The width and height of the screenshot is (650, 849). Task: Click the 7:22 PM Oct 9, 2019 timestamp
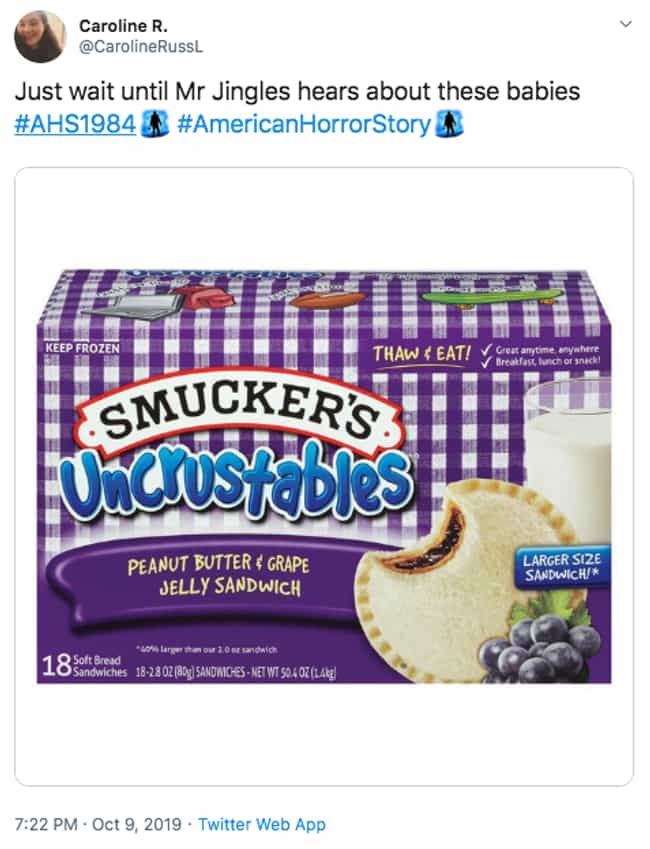click(x=98, y=824)
